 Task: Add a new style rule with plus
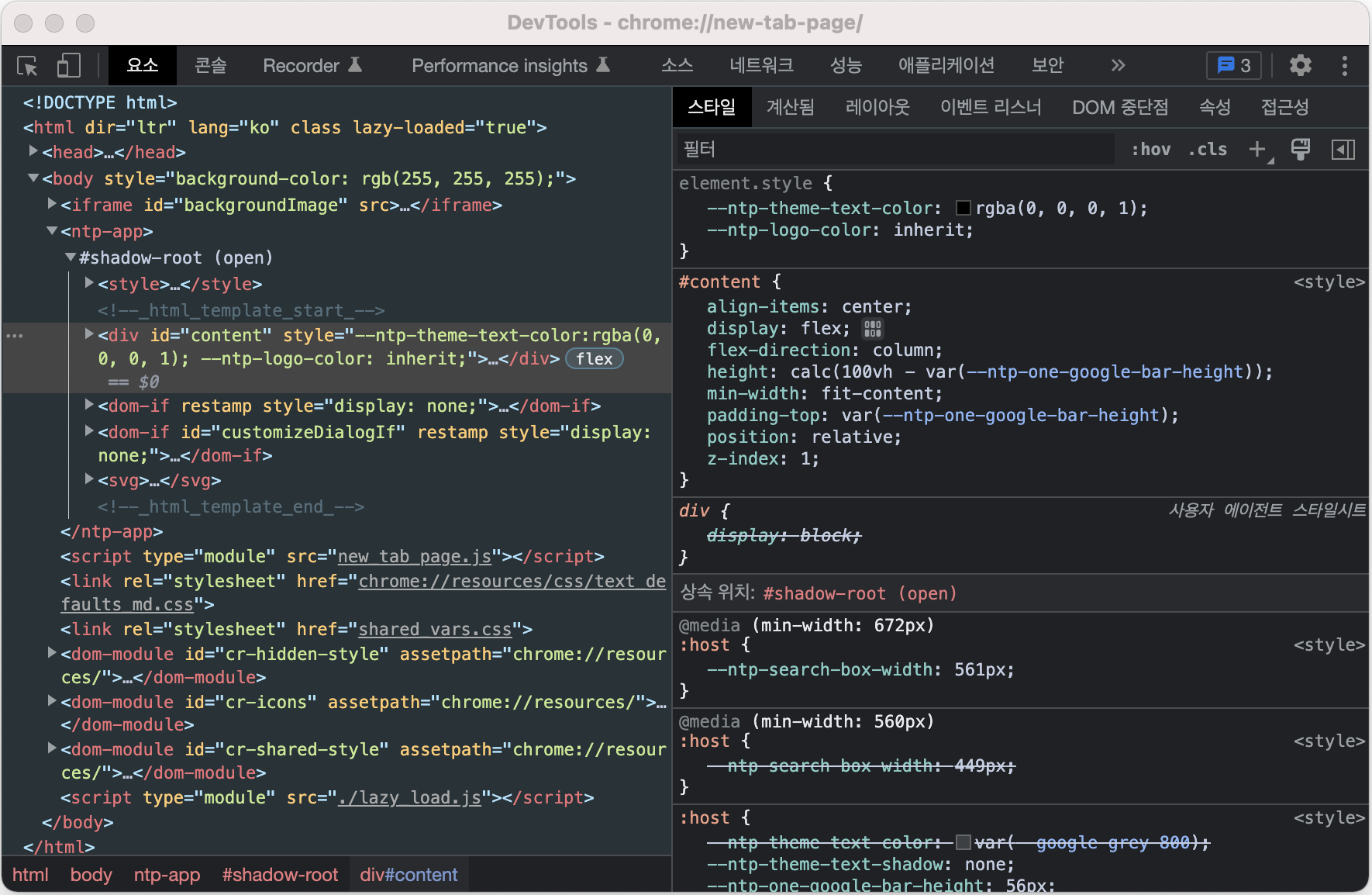coord(1258,149)
